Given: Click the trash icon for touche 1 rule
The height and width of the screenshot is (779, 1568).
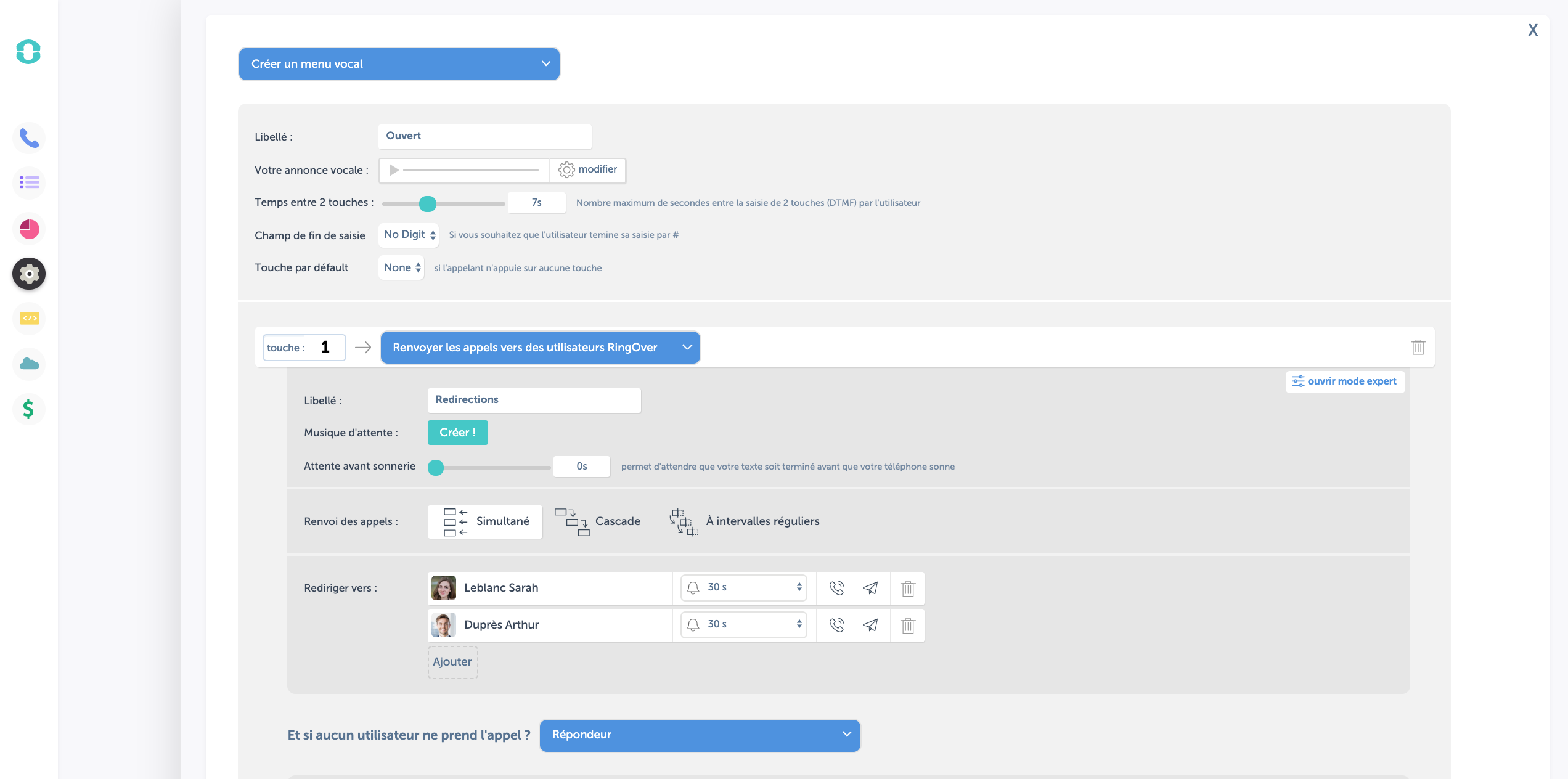Looking at the screenshot, I should point(1418,347).
